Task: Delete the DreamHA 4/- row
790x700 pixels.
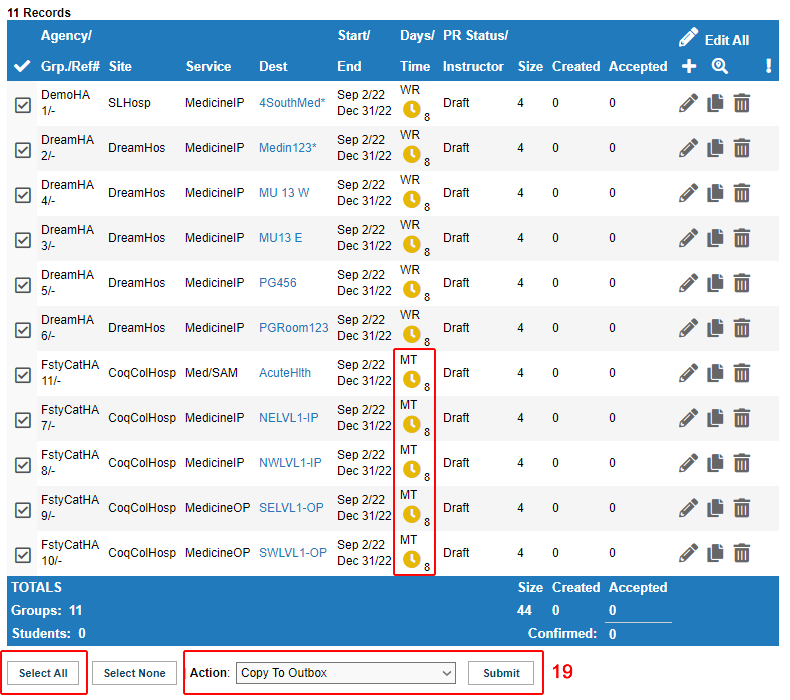Action: pos(742,193)
